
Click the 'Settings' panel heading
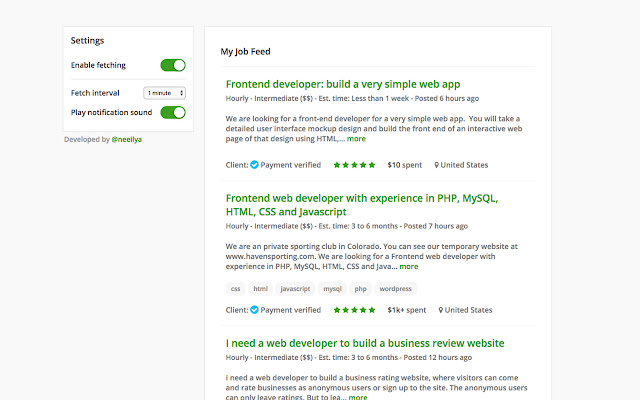(87, 40)
